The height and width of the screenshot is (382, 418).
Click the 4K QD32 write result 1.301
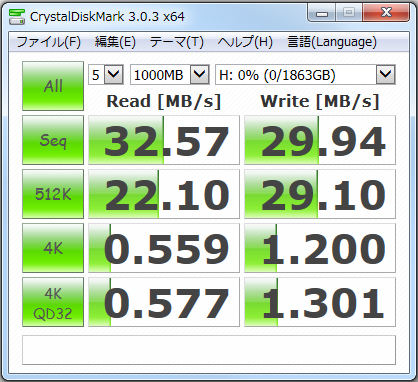pyautogui.click(x=320, y=302)
